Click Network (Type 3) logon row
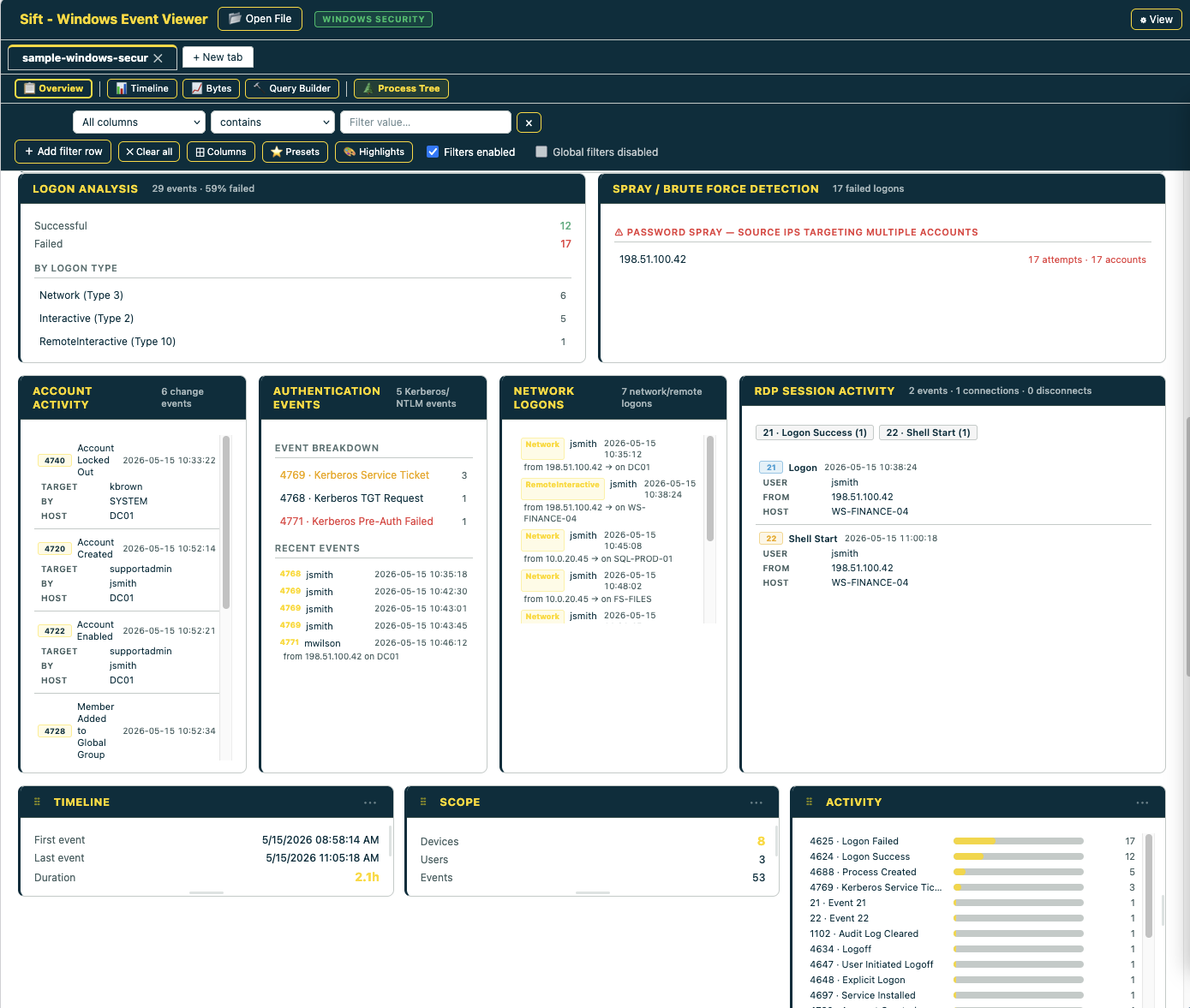This screenshot has height=1008, width=1190. point(302,295)
